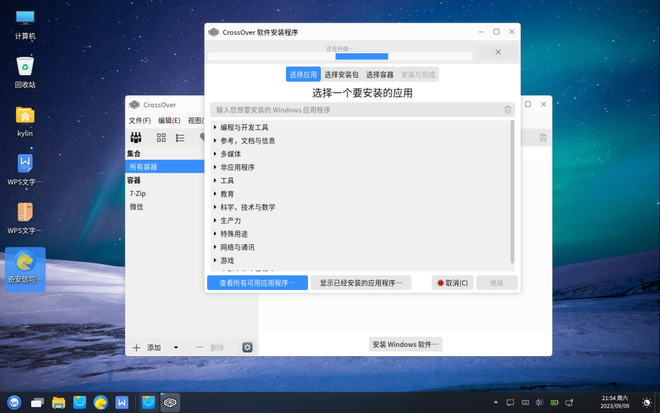Open the CrossOver icon in the taskbar

click(170, 402)
